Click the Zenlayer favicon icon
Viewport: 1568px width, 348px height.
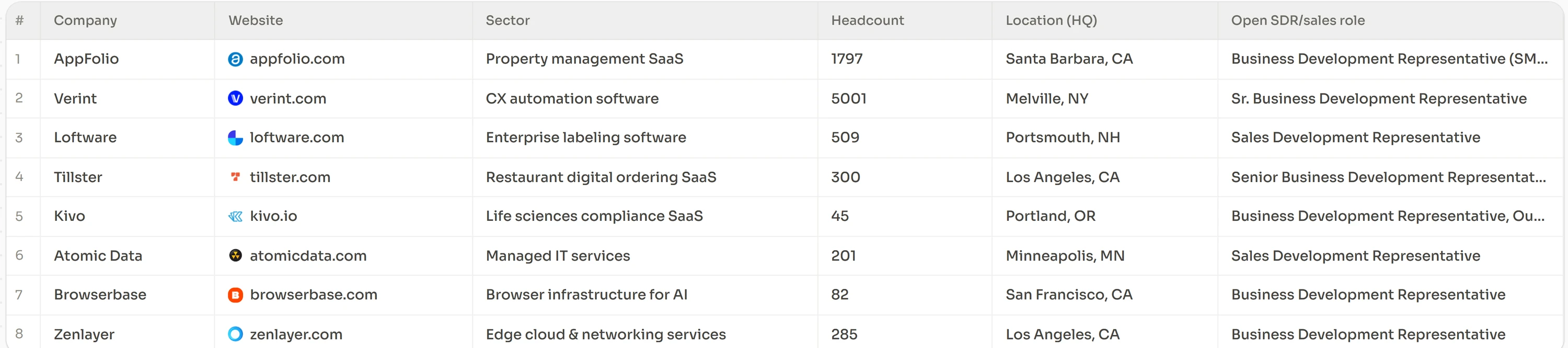point(235,334)
